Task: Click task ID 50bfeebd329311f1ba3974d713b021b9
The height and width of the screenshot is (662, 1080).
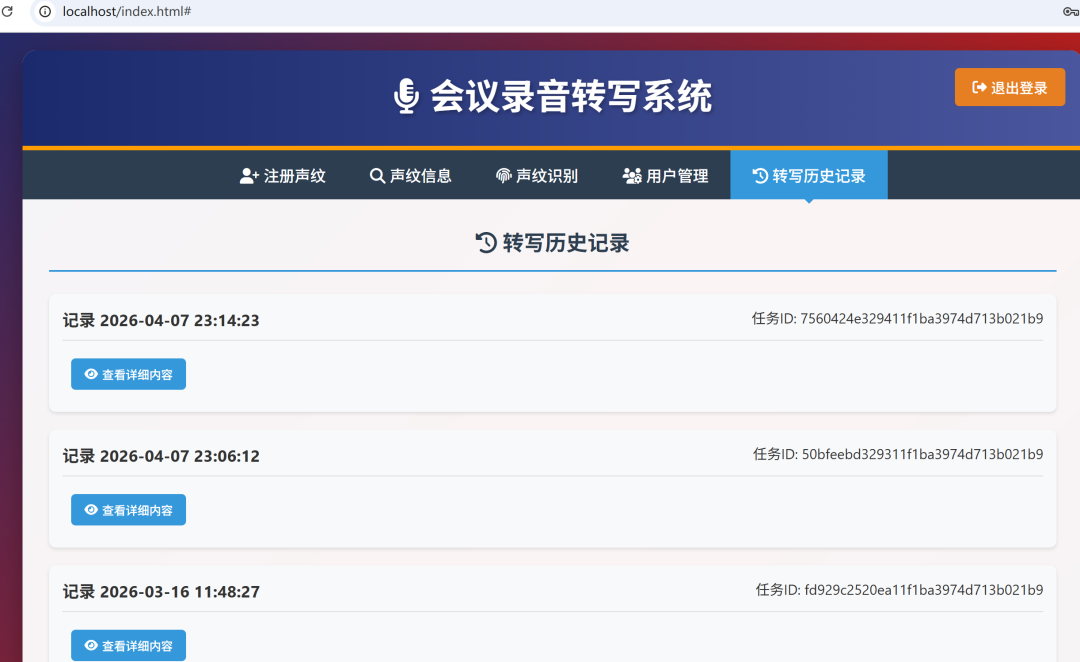Action: coord(897,454)
